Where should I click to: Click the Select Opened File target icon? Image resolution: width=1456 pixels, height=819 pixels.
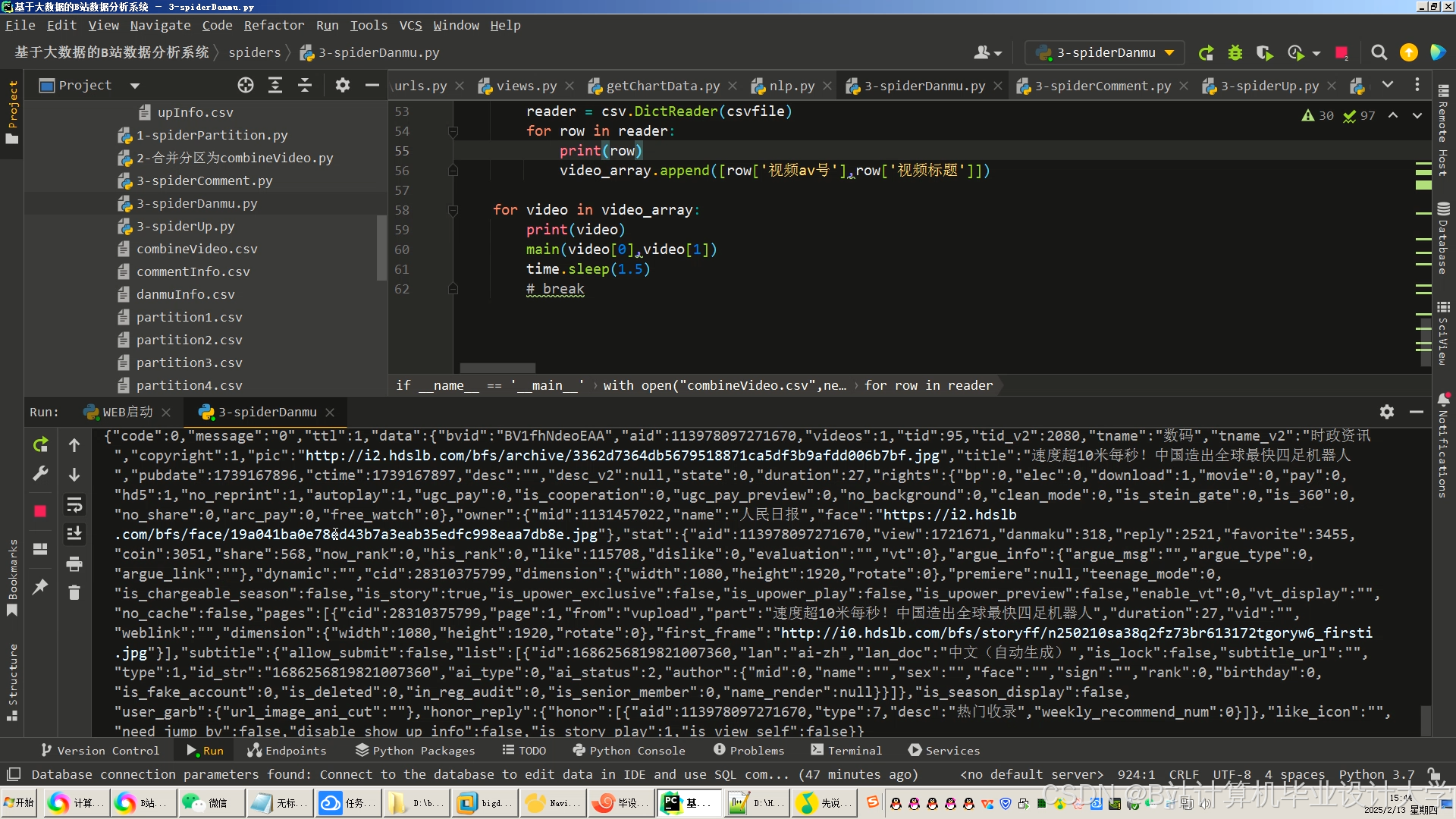pos(245,85)
